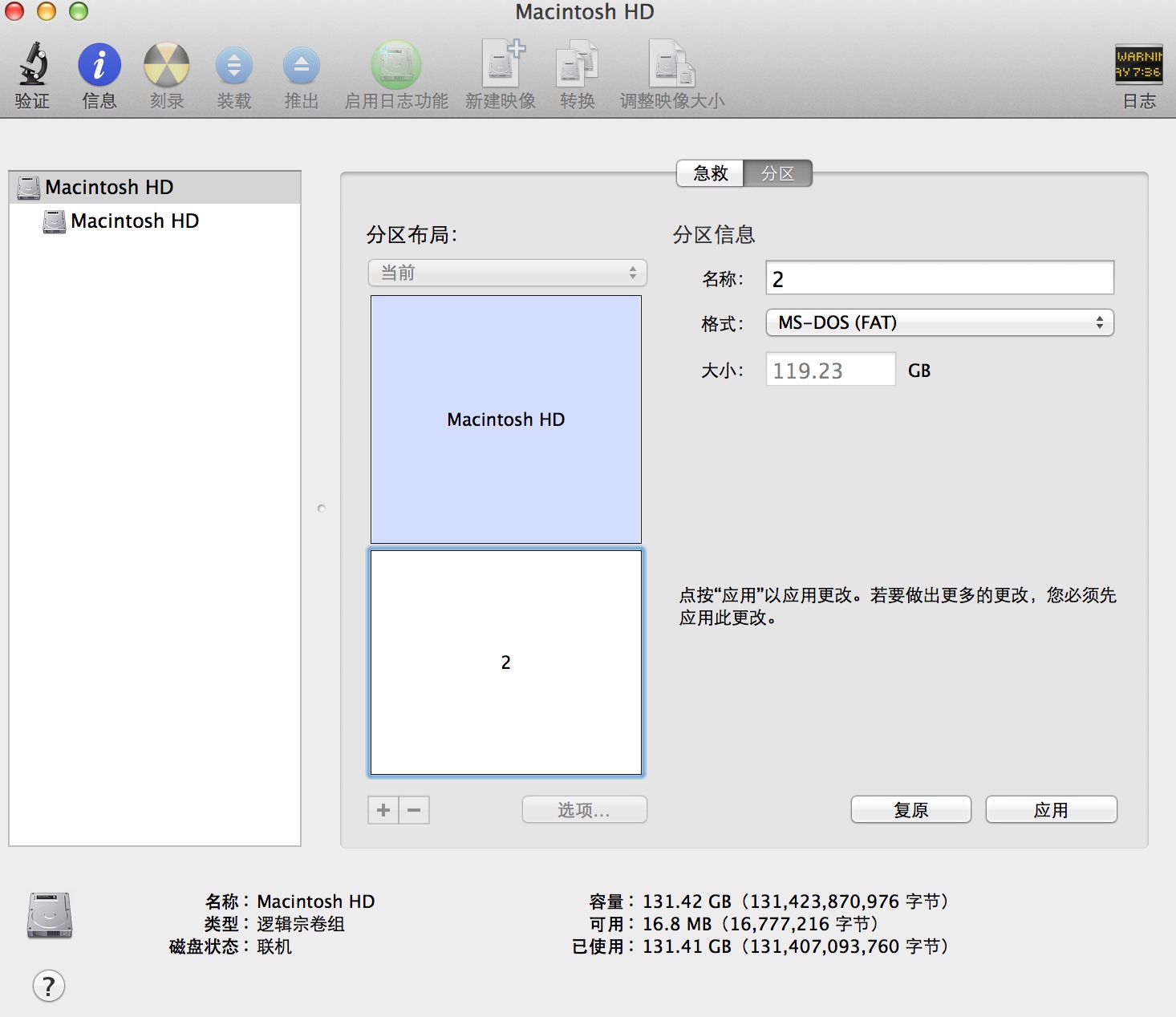Click the Revert (复原) button

pyautogui.click(x=910, y=810)
